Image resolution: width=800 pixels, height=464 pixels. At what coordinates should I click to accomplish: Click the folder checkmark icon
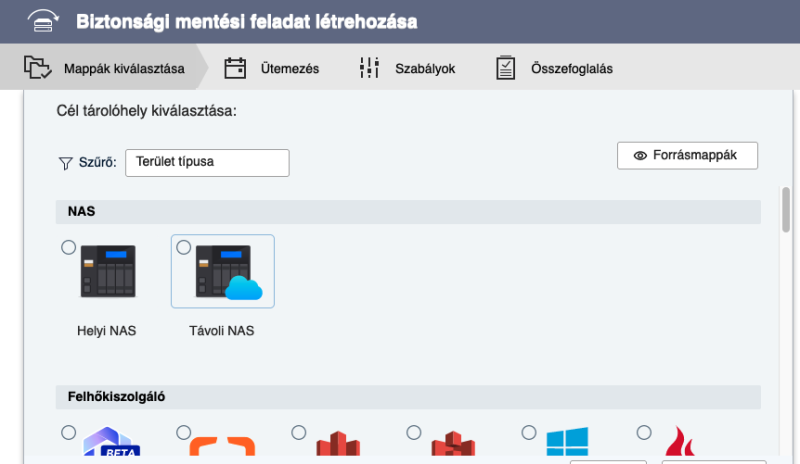pos(37,68)
